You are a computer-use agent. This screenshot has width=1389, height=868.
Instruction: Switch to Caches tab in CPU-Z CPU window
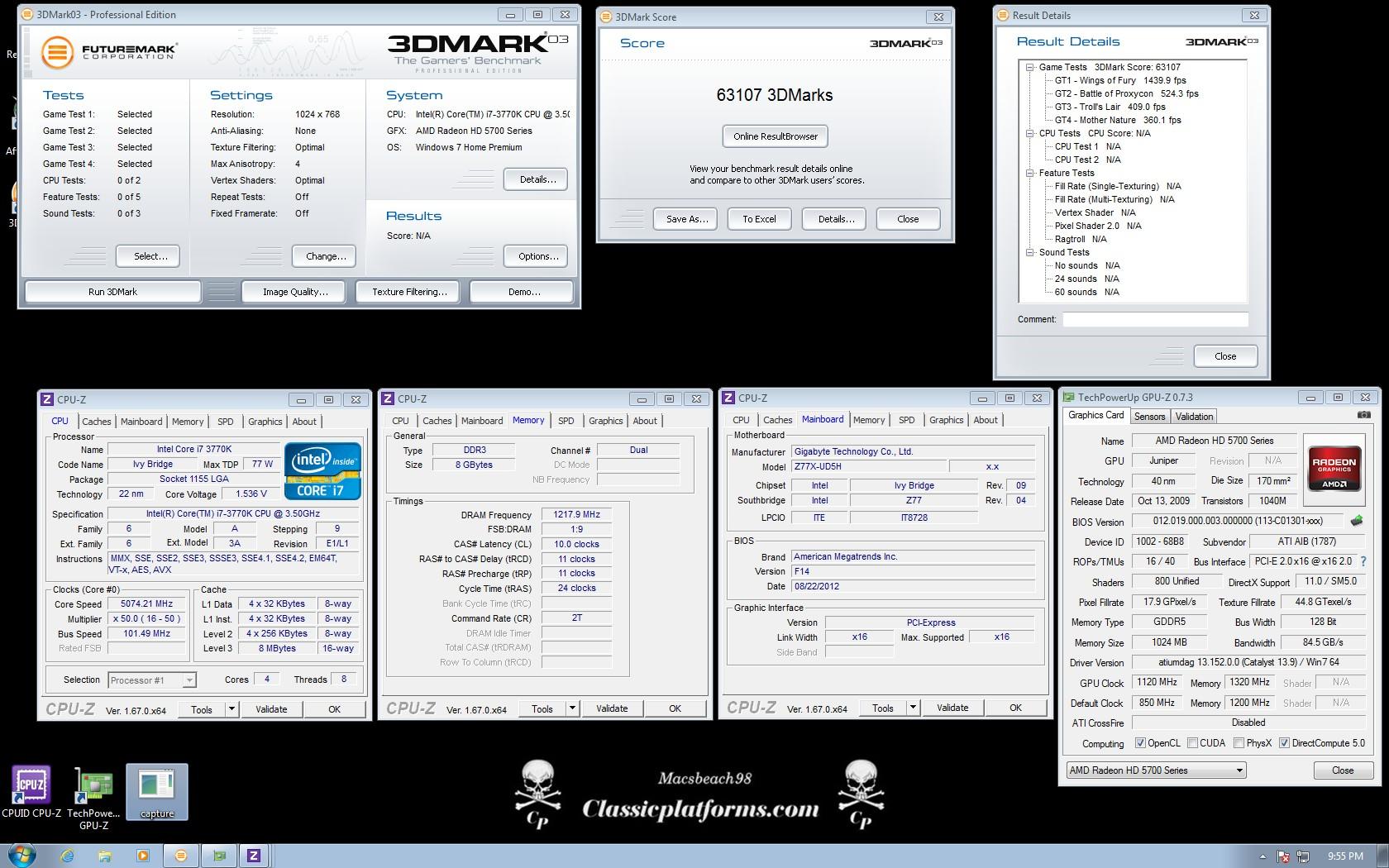[97, 422]
